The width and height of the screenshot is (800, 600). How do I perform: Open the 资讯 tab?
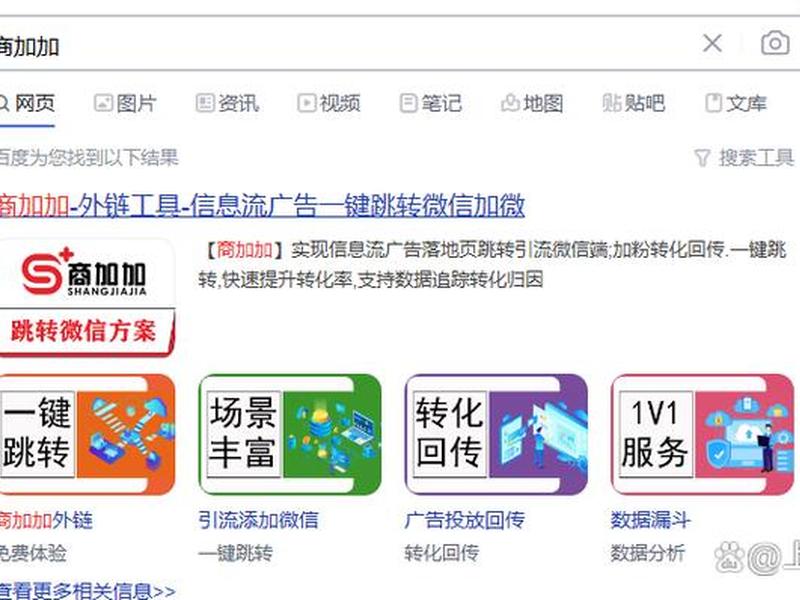tap(227, 104)
